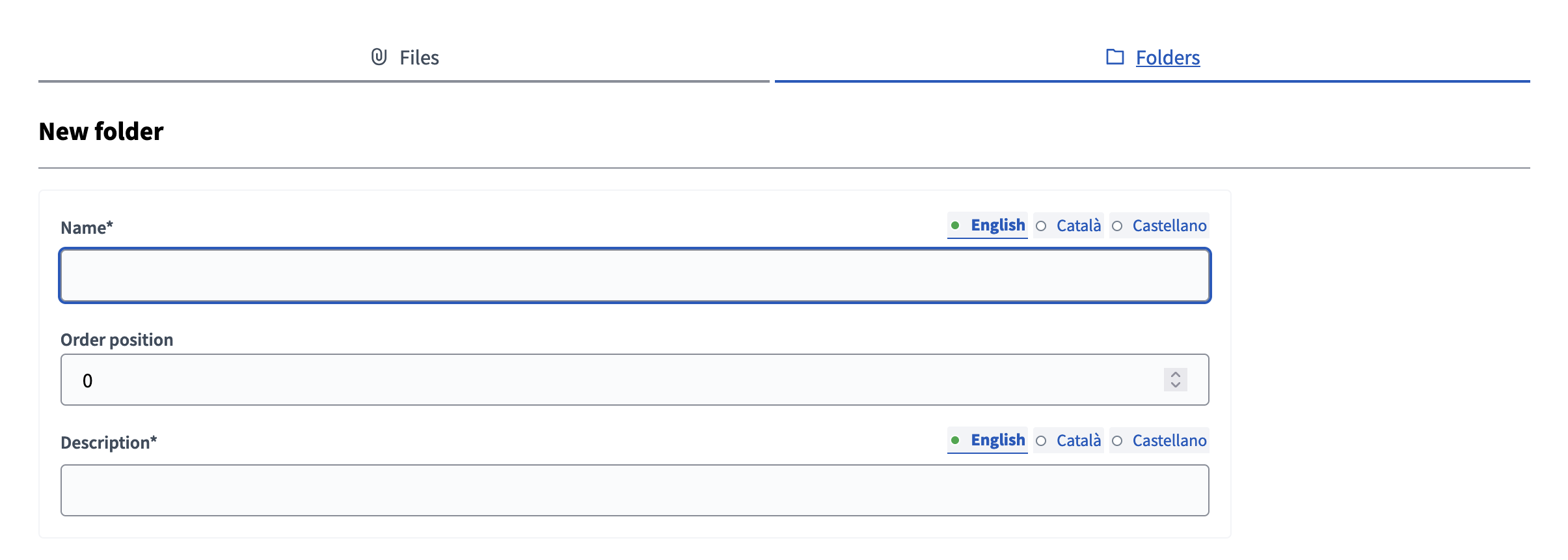Image resolution: width=1568 pixels, height=560 pixels.
Task: Click the folder icon beside Folders
Action: coord(1115,57)
